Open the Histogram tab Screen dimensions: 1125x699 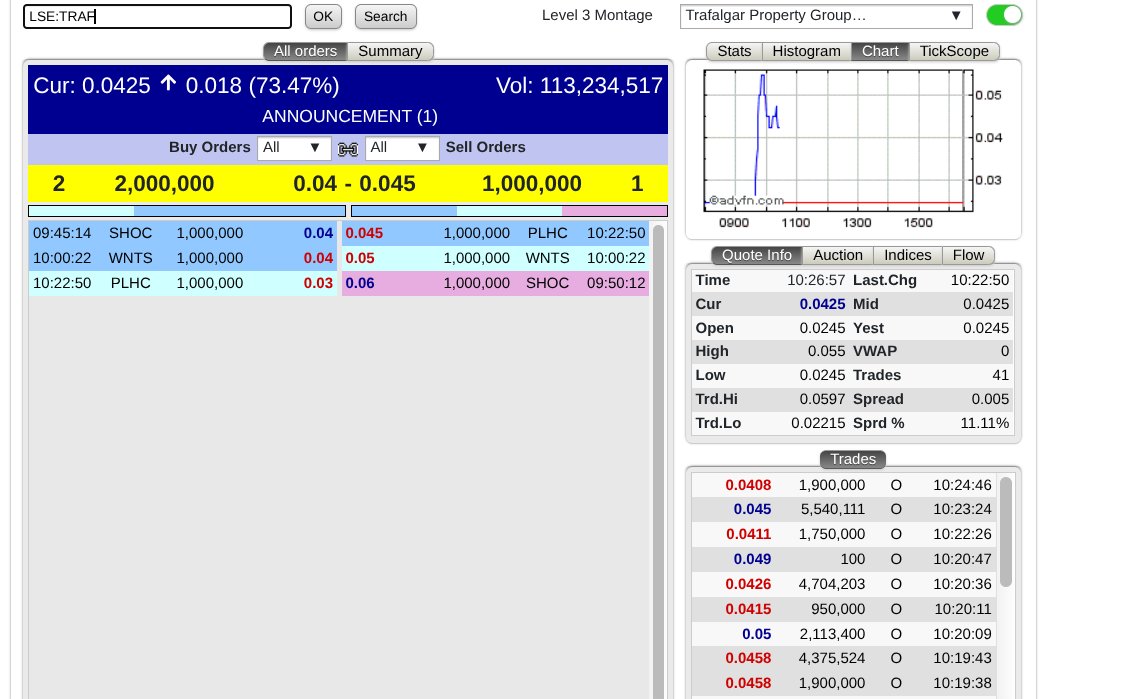point(806,51)
